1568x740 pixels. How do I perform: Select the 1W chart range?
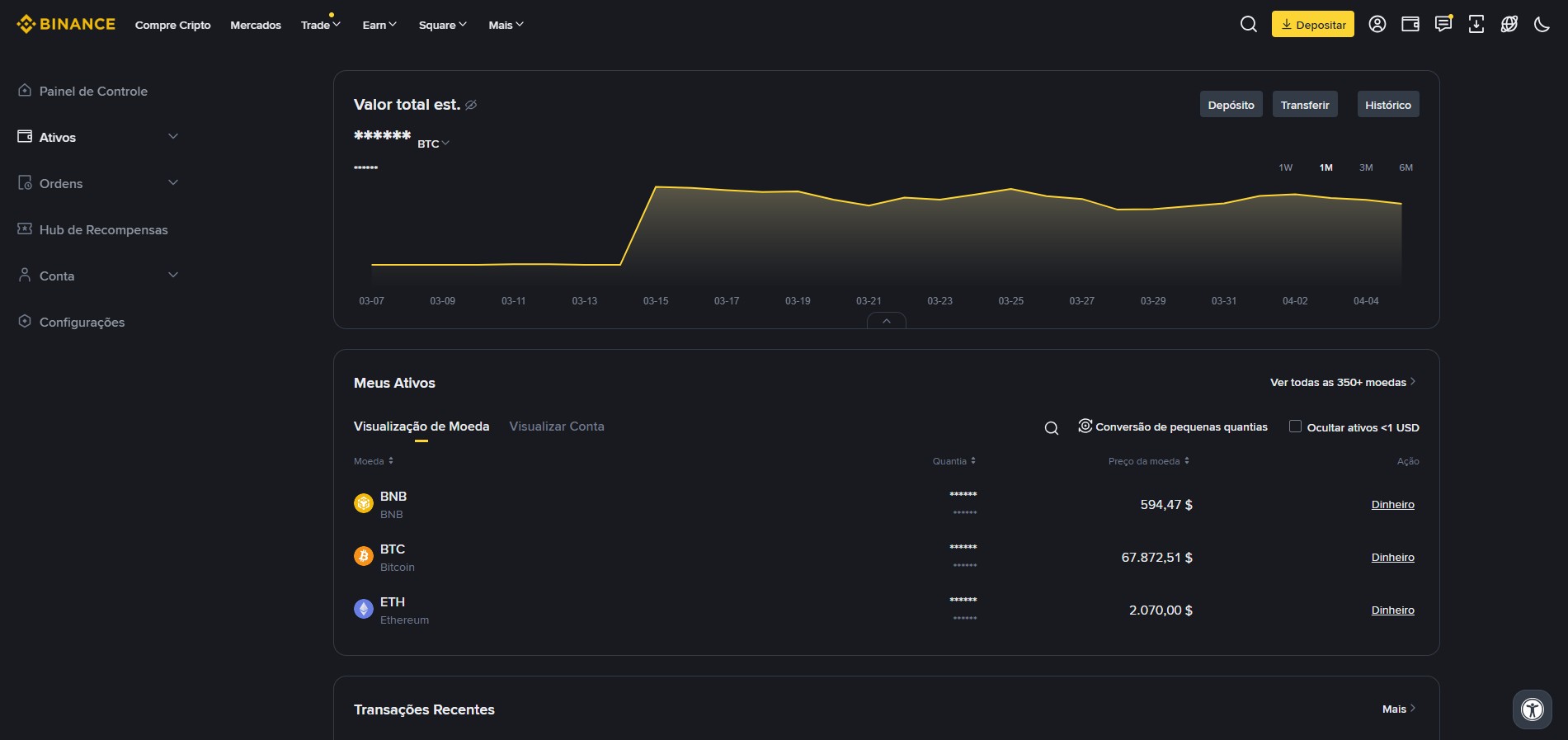[1286, 167]
